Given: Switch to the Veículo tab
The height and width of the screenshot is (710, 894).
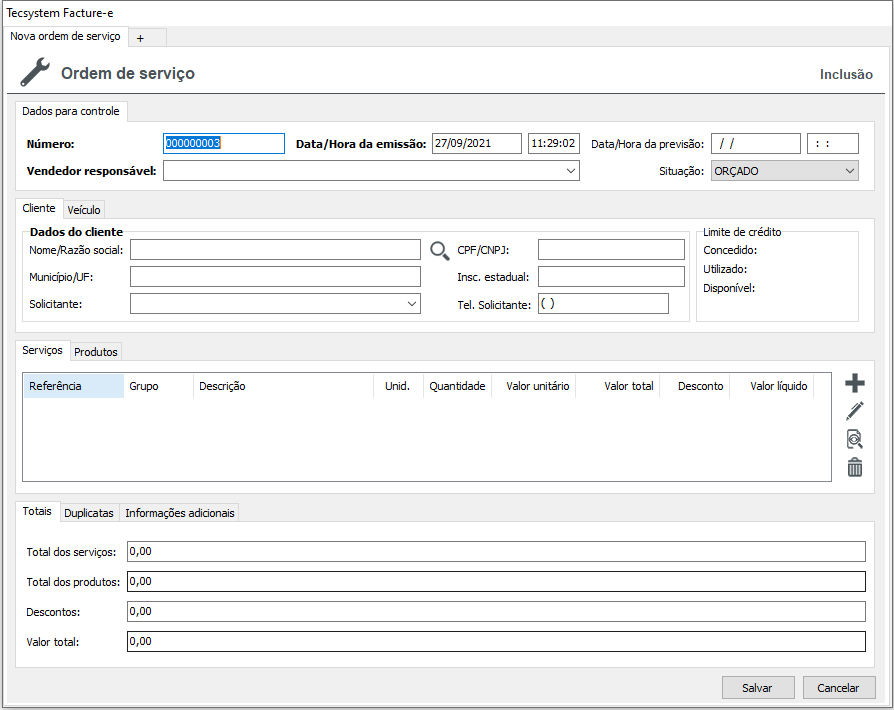Looking at the screenshot, I should tap(84, 210).
